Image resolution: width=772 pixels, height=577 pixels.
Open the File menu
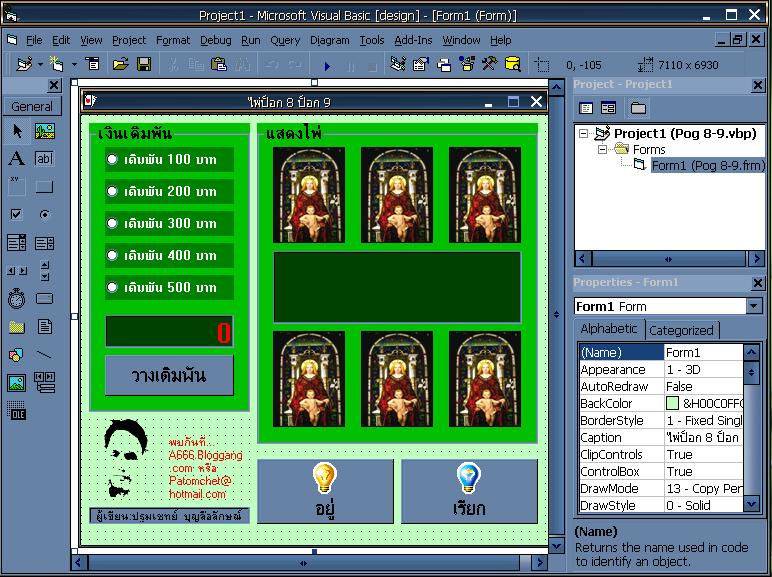click(x=33, y=40)
